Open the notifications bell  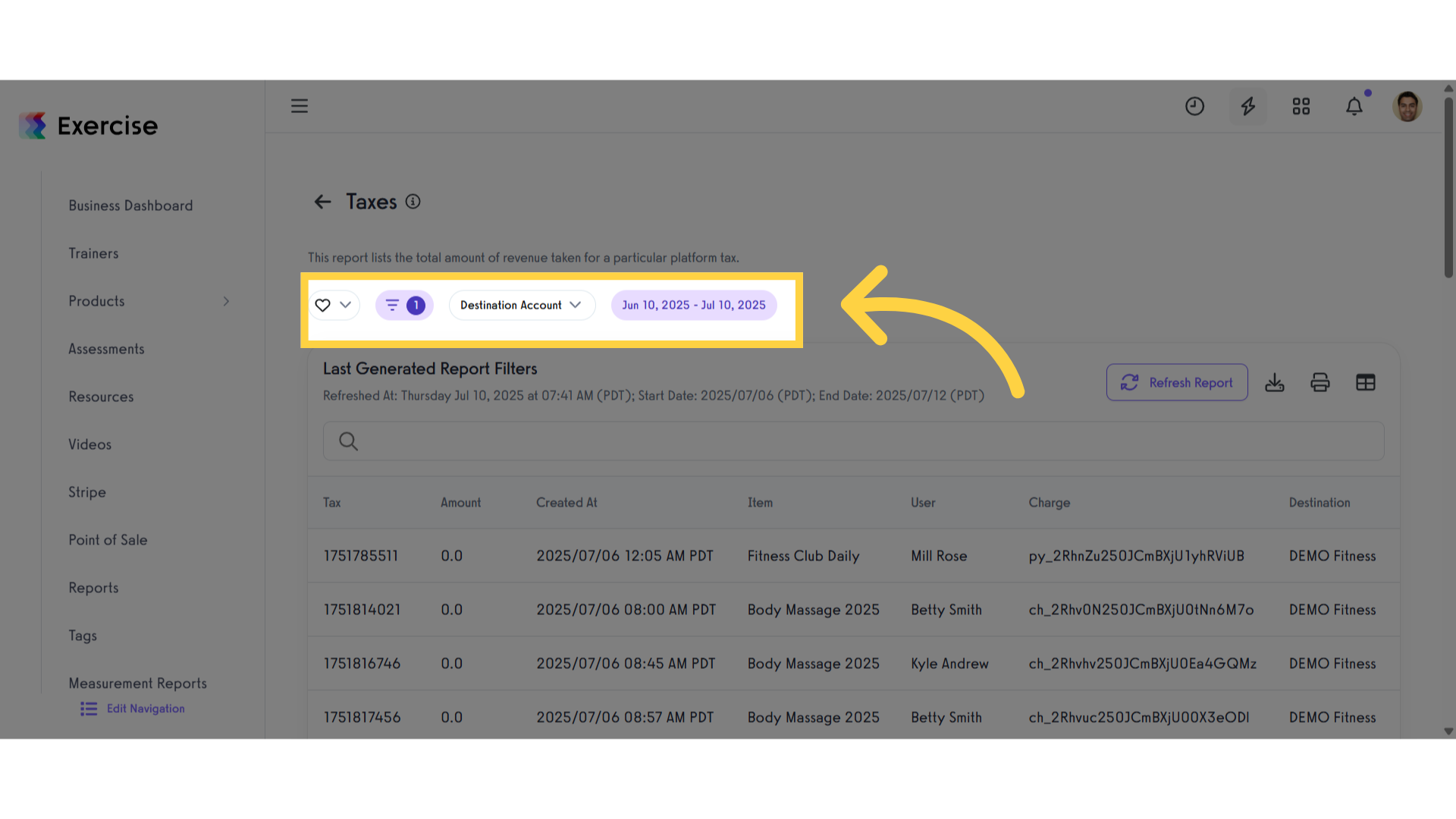click(1354, 106)
